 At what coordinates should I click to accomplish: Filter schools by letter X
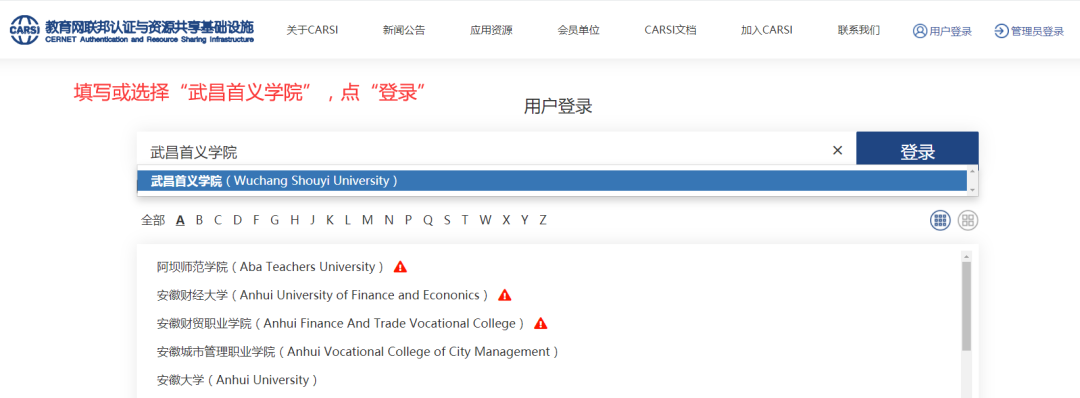pos(506,220)
